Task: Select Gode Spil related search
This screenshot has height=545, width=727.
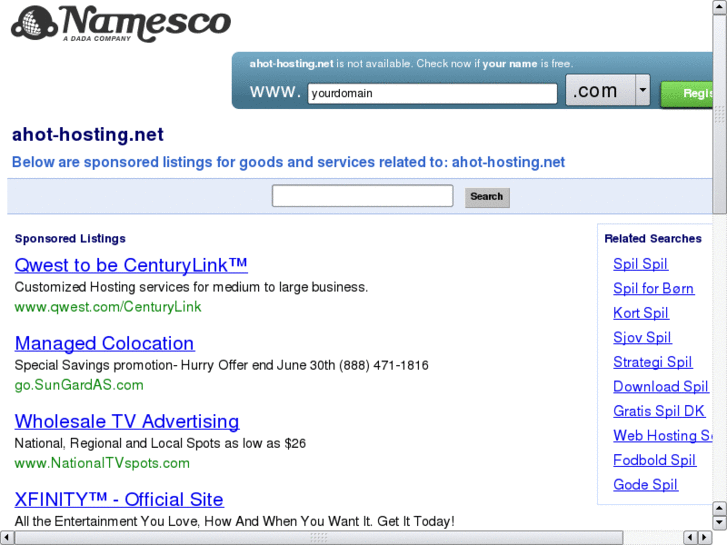Action: tap(645, 485)
